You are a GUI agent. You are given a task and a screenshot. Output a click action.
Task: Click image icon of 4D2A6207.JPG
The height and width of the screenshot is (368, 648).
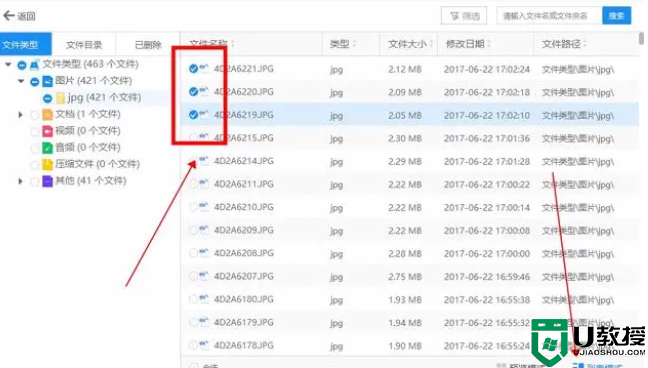[204, 276]
